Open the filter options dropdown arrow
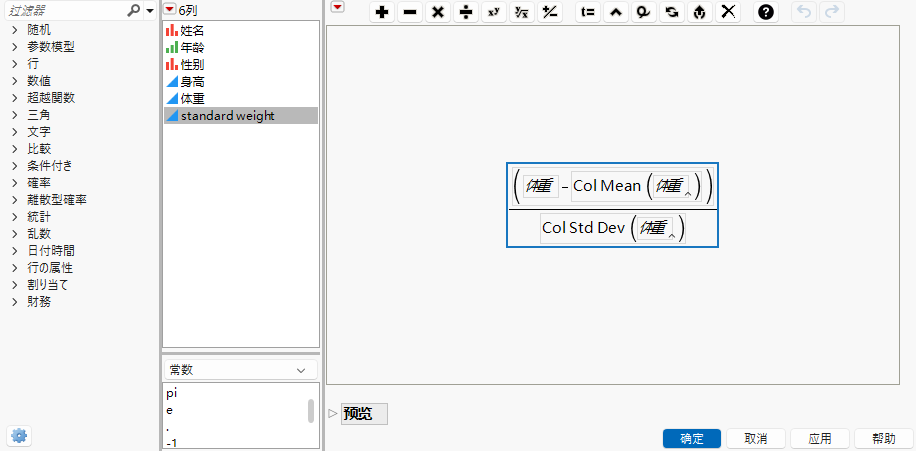 point(150,11)
